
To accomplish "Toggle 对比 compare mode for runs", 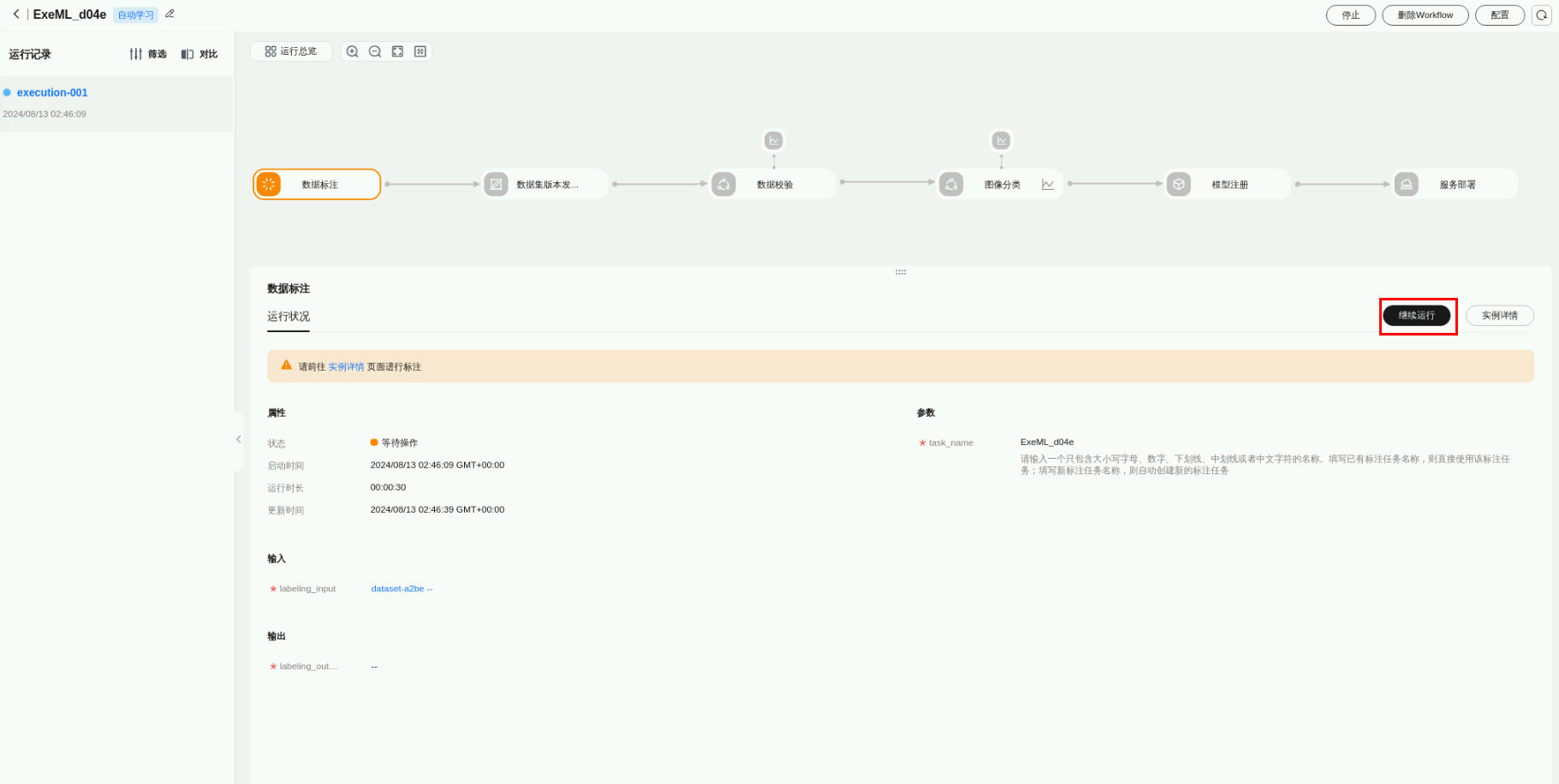I will point(199,54).
